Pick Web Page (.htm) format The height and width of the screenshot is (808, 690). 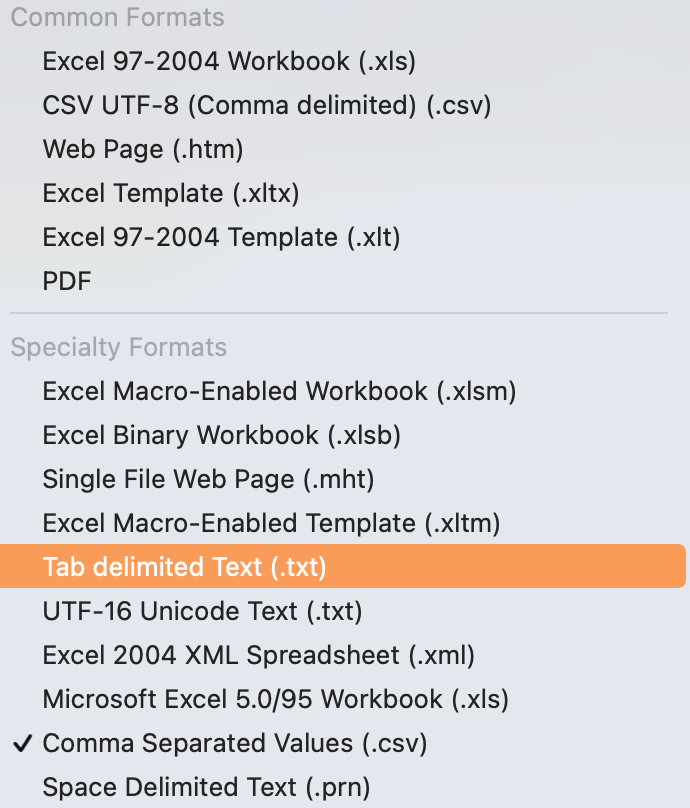143,149
